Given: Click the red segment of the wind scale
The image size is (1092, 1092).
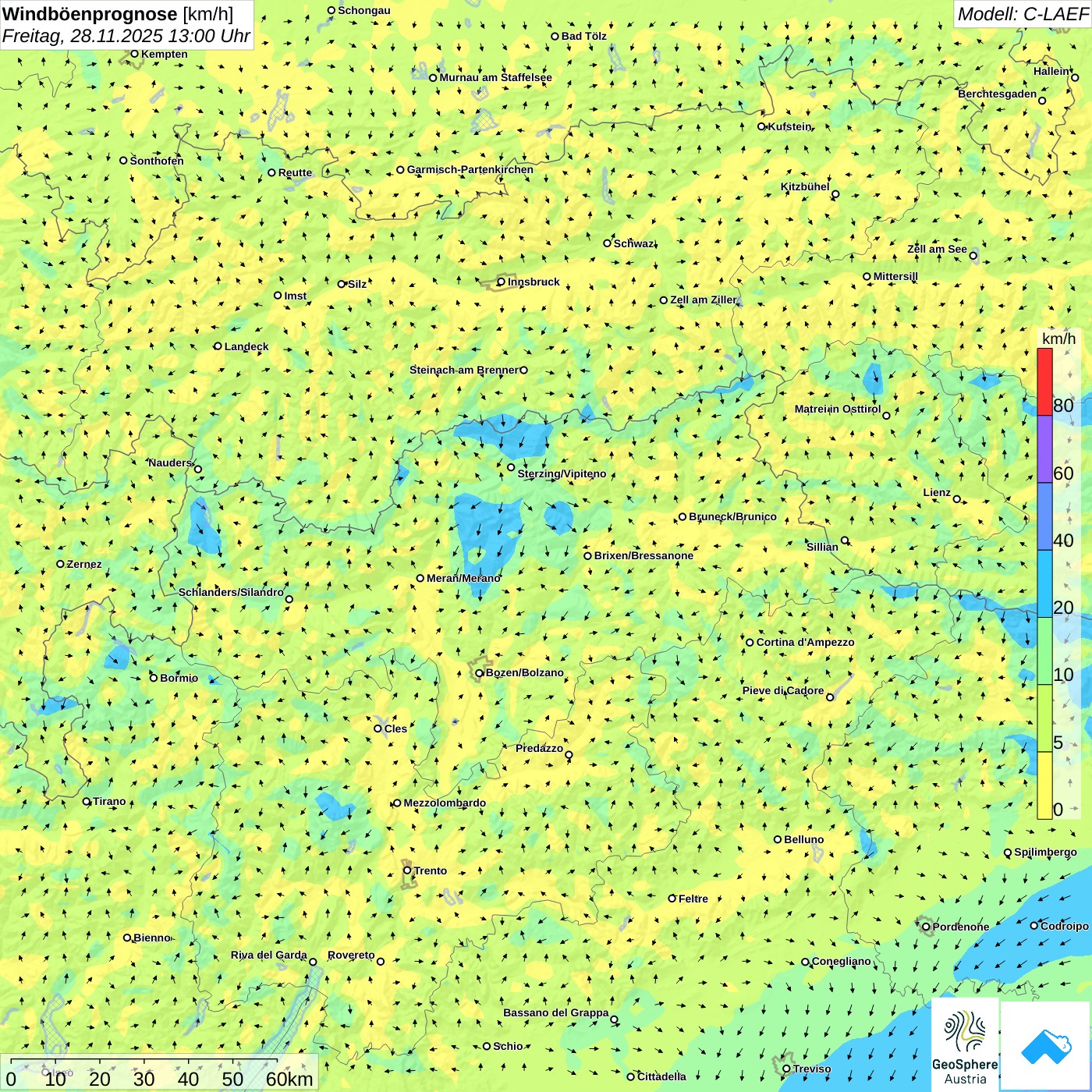Looking at the screenshot, I should 1044,381.
